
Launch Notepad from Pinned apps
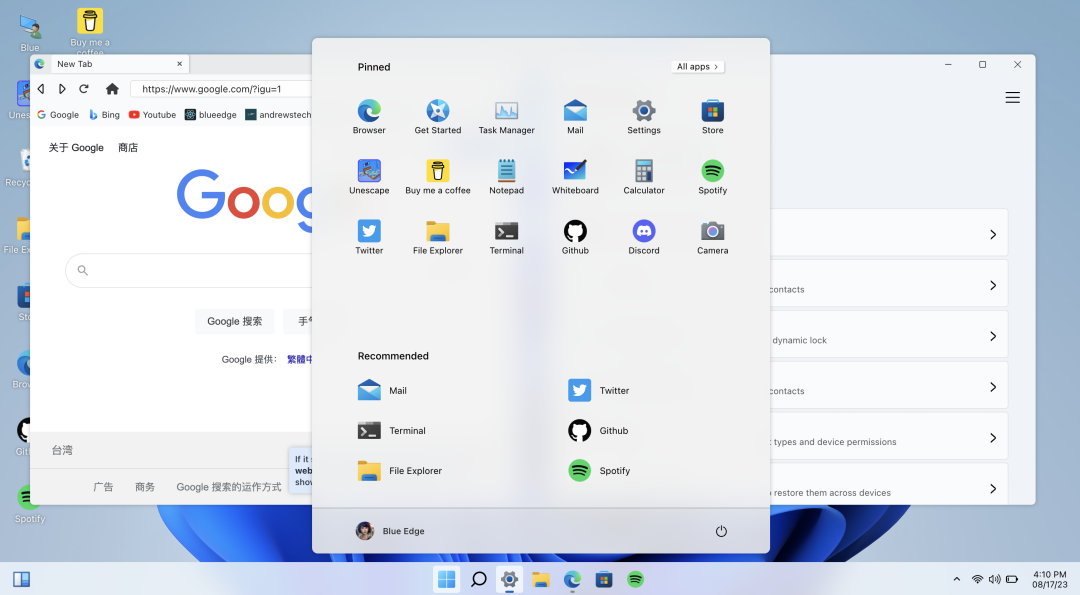coord(506,177)
